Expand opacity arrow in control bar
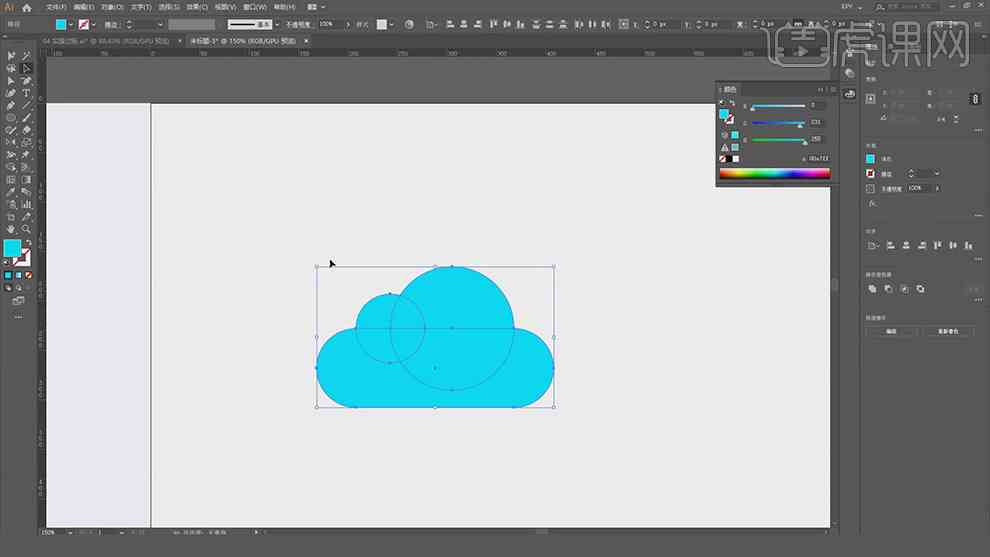Viewport: 990px width, 557px height. [347, 25]
